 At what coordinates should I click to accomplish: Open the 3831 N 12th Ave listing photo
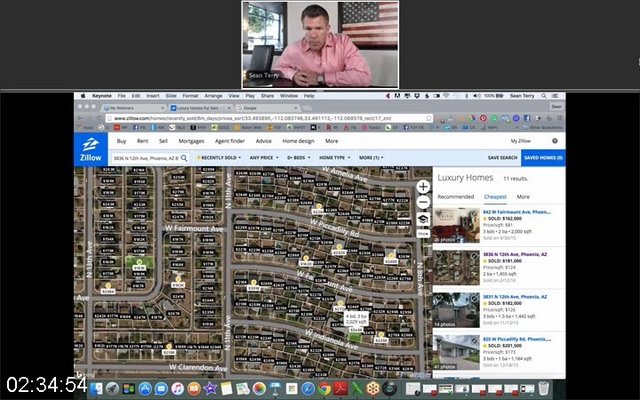point(456,310)
